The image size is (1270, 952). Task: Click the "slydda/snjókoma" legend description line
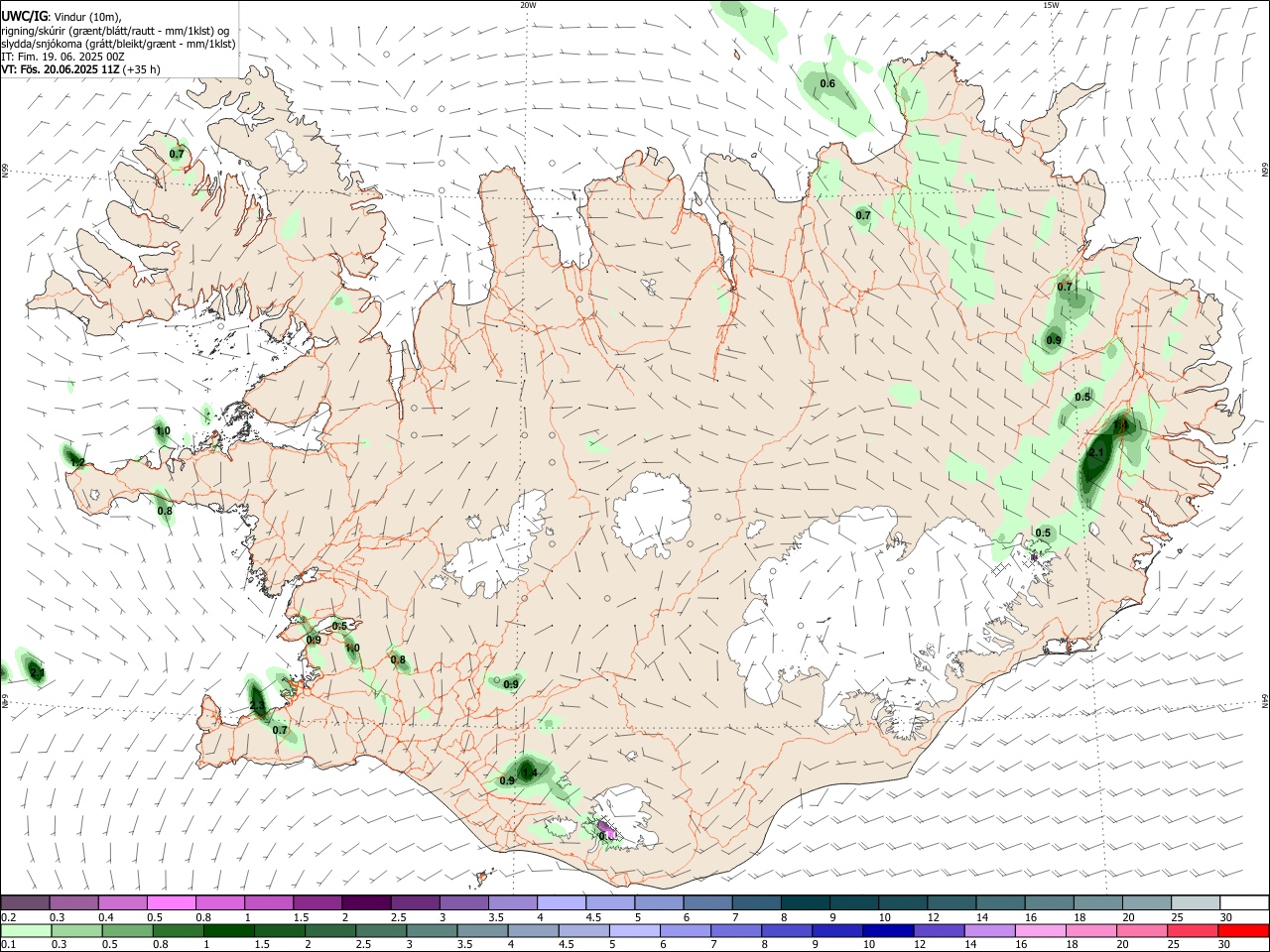(x=118, y=44)
